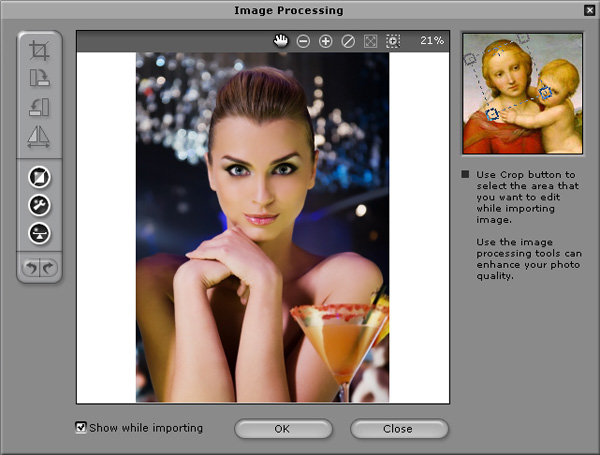Image resolution: width=600 pixels, height=455 pixels.
Task: Zoom in with the plus magnifier button
Action: (326, 41)
